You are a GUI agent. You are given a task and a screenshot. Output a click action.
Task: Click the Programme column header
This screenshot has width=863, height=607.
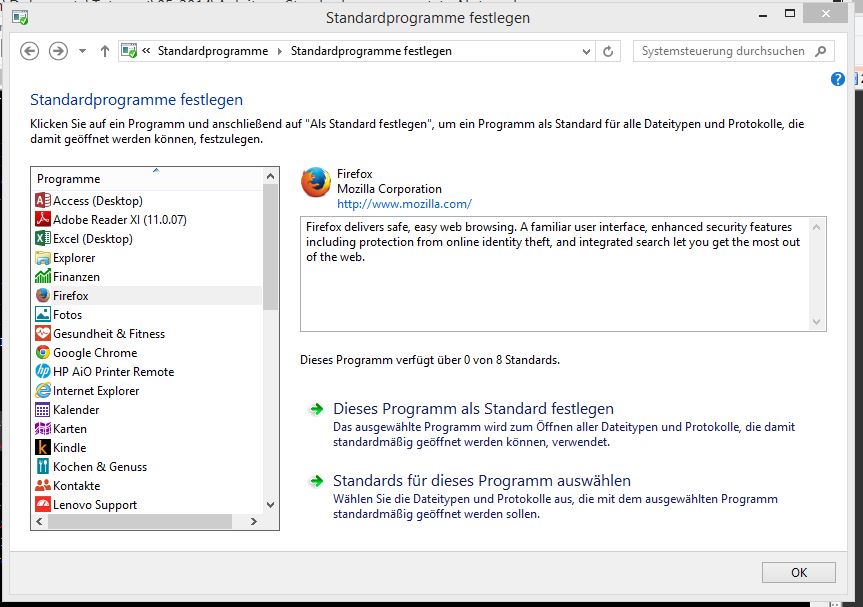coord(147,179)
